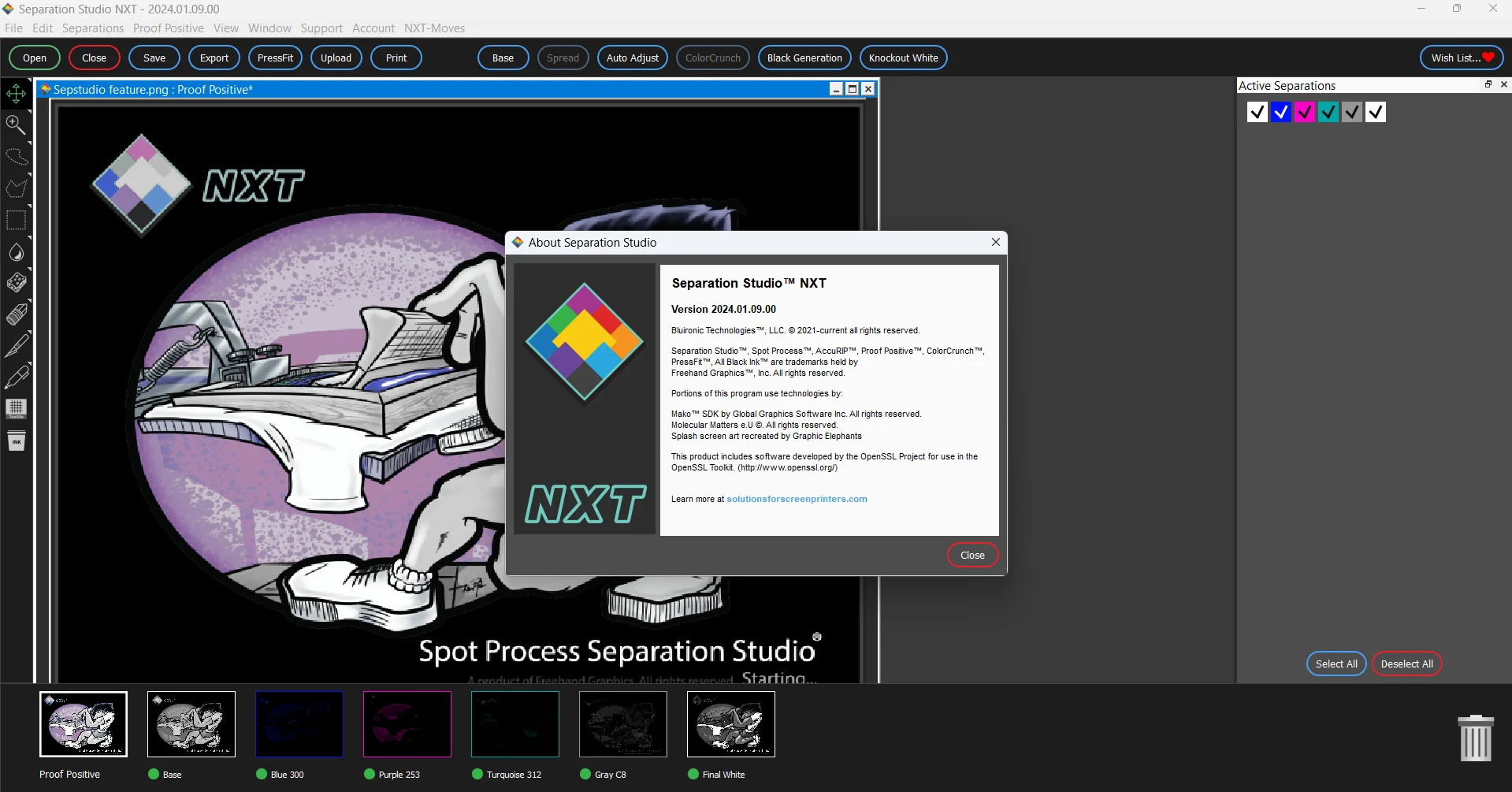Open the Edit menu
Viewport: 1512px width, 792px height.
coord(43,28)
